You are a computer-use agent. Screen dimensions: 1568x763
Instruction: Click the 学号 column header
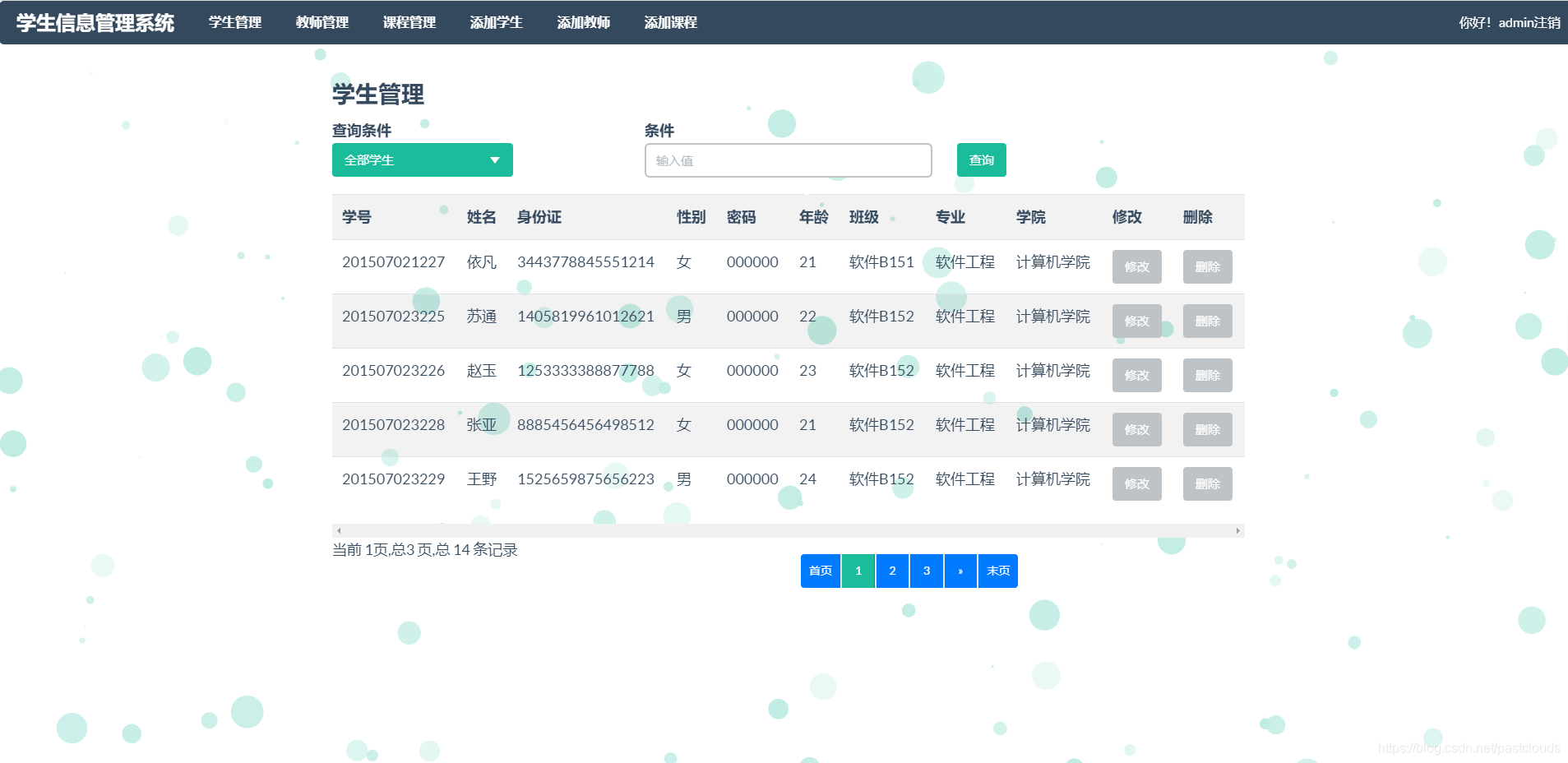357,217
